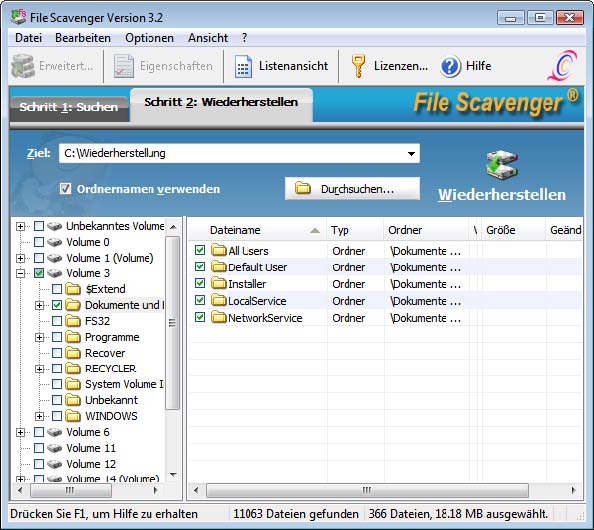Click the drive icon of Volume 6

(x=55, y=432)
